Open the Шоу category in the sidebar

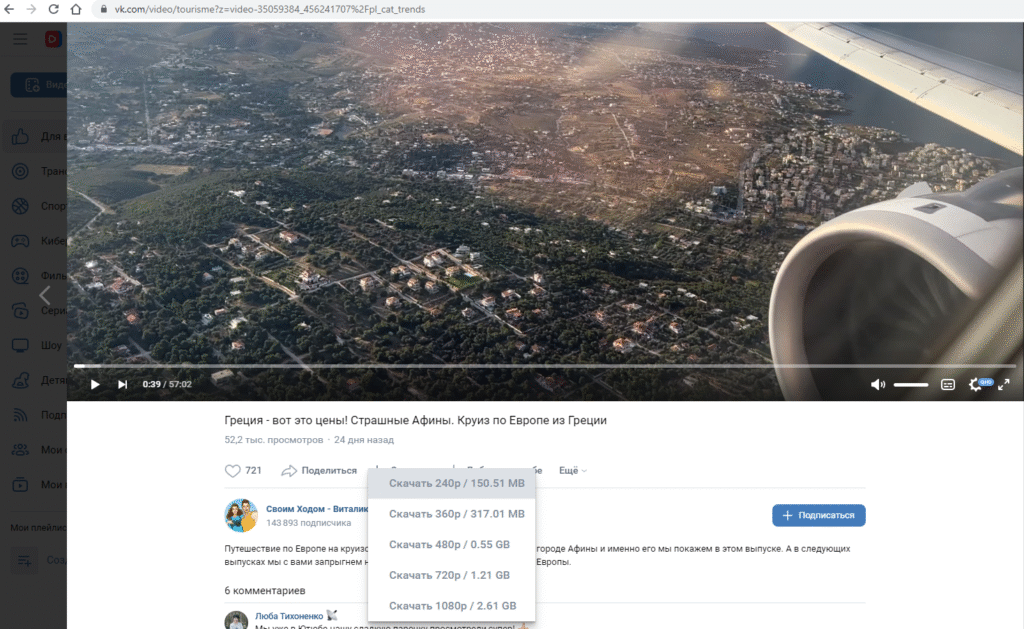tap(20, 344)
